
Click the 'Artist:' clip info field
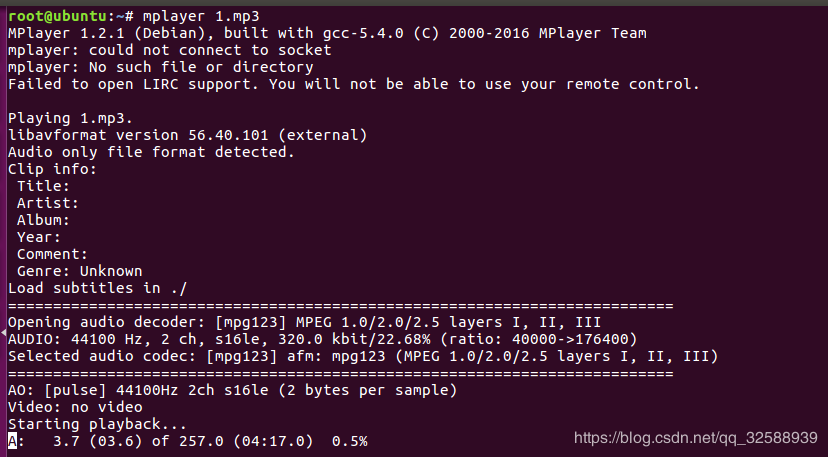coord(48,203)
